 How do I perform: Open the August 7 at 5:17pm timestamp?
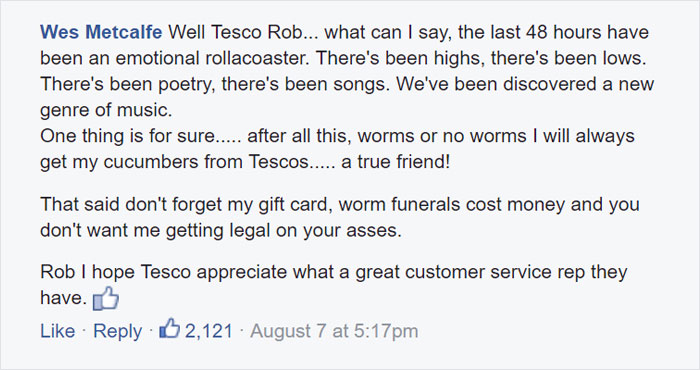(x=334, y=331)
